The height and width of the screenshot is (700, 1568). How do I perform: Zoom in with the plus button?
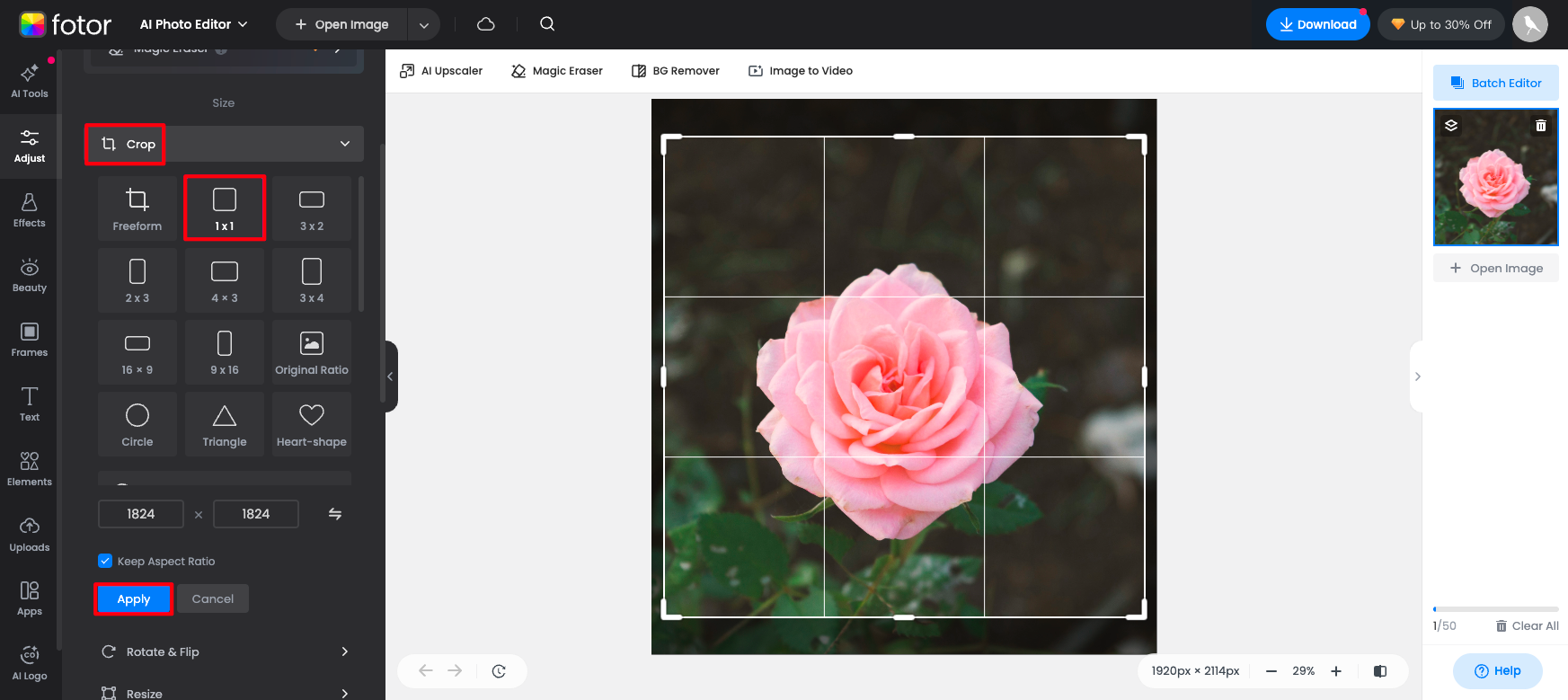1336,671
